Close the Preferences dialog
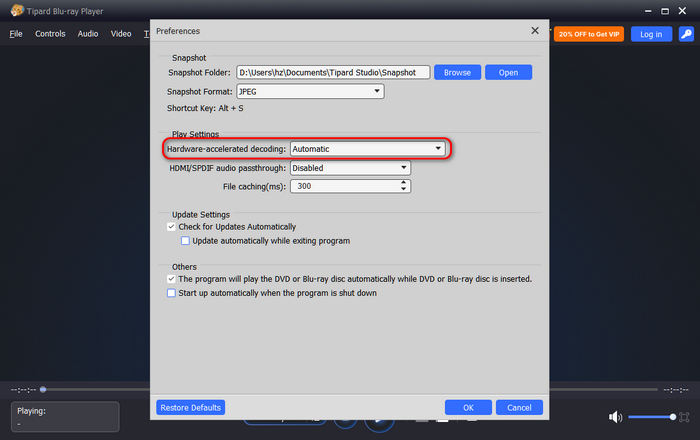Viewport: 700px width, 440px height. click(x=535, y=31)
